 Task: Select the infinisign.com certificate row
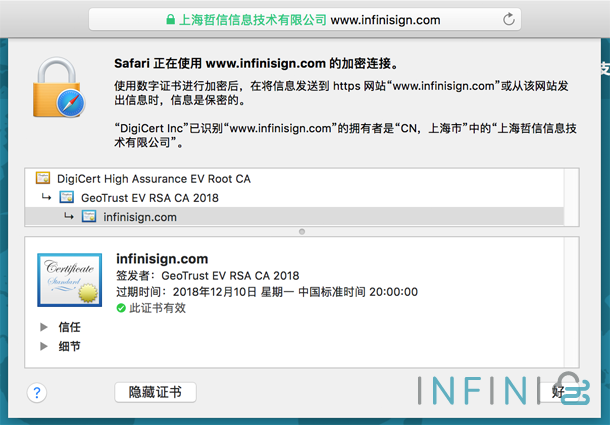pyautogui.click(x=294, y=217)
